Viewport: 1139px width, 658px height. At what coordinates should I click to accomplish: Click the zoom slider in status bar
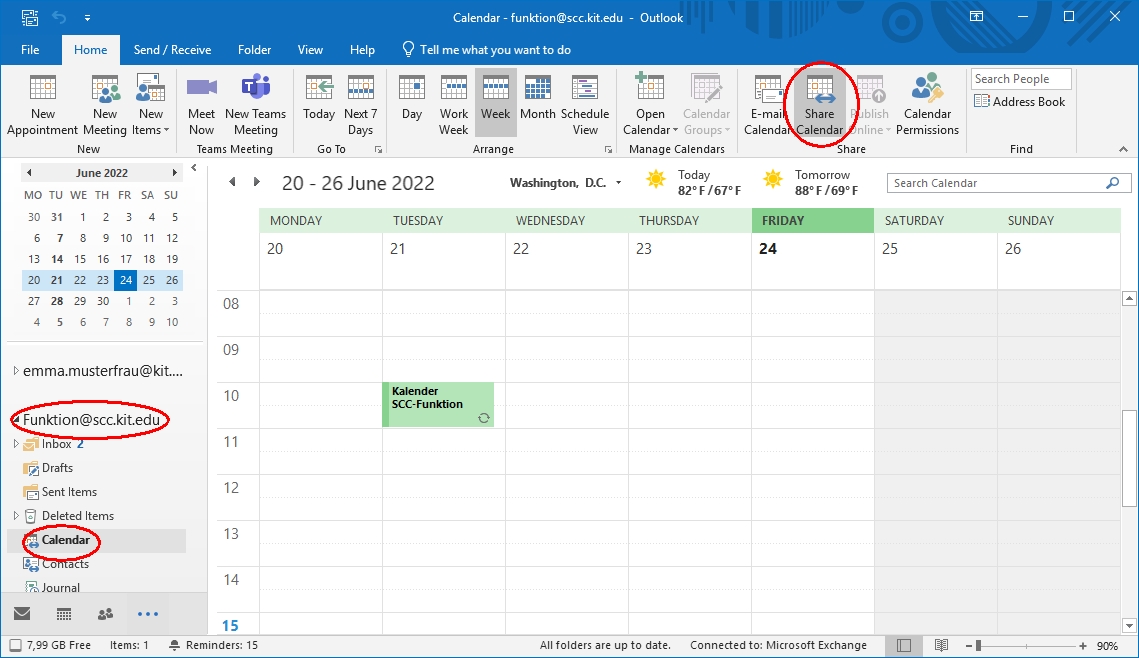pyautogui.click(x=1030, y=646)
